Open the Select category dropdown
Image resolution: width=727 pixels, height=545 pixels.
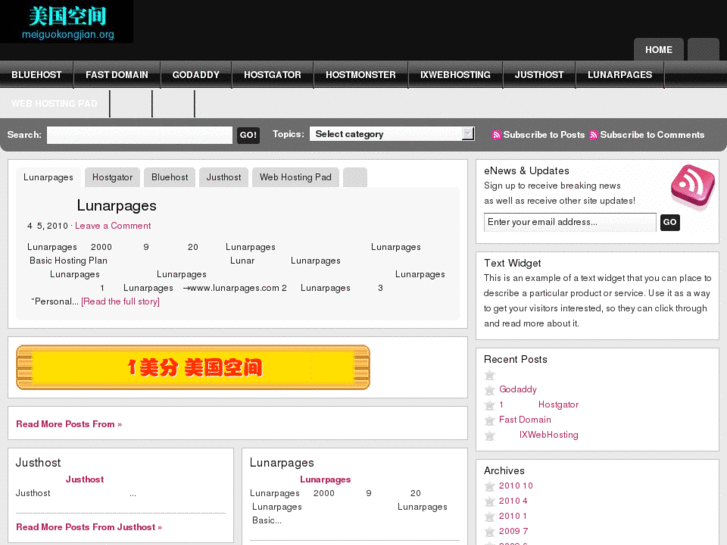pos(392,134)
